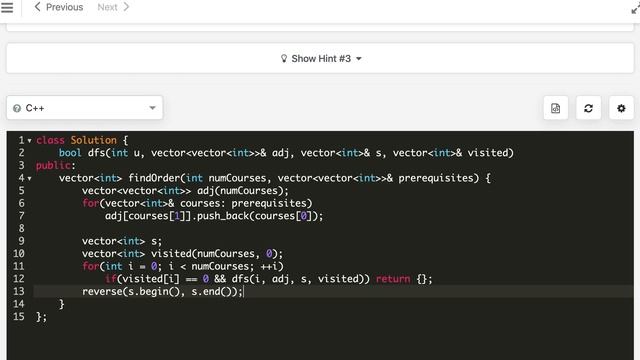
Task: Open the C++ language dropdown
Action: 84,108
